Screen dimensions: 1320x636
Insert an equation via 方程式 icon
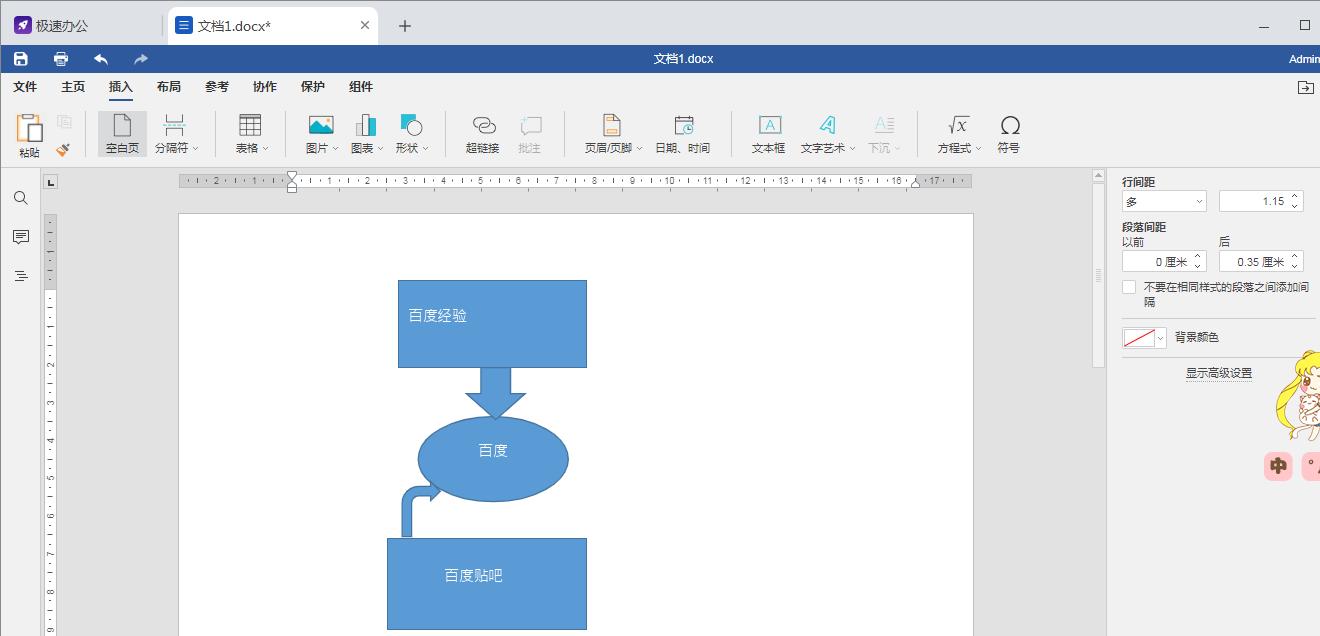tap(955, 131)
